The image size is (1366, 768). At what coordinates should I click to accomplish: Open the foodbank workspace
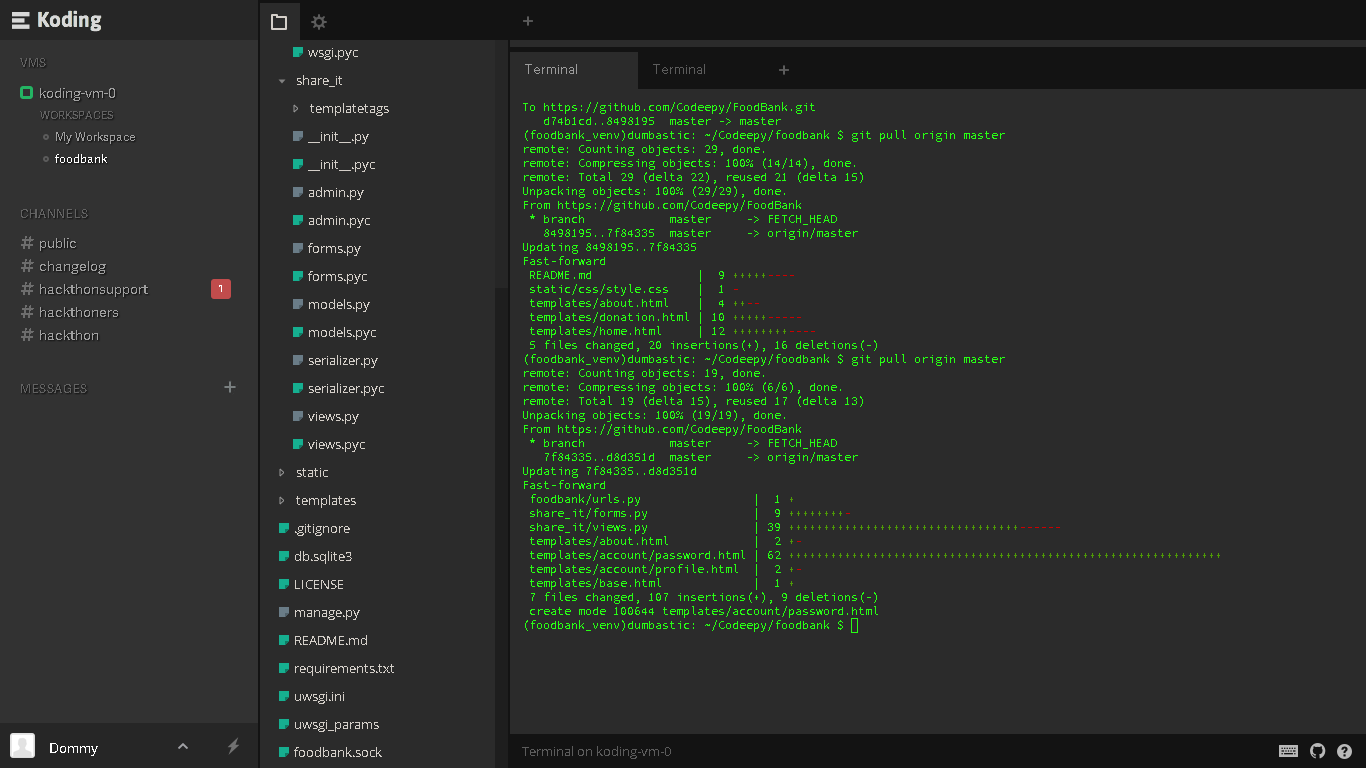click(x=81, y=159)
